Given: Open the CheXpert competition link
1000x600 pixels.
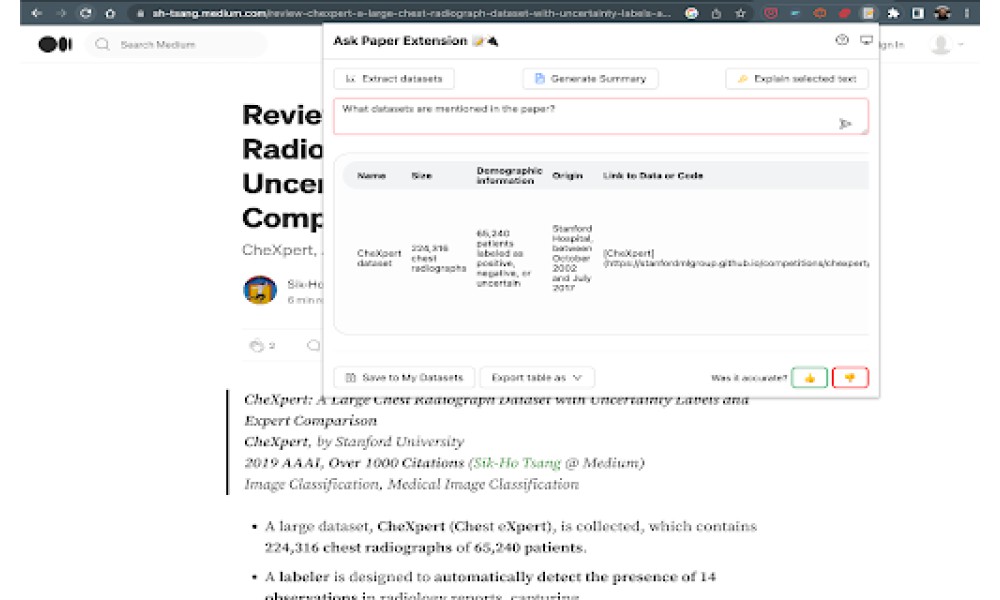Looking at the screenshot, I should point(735,258).
